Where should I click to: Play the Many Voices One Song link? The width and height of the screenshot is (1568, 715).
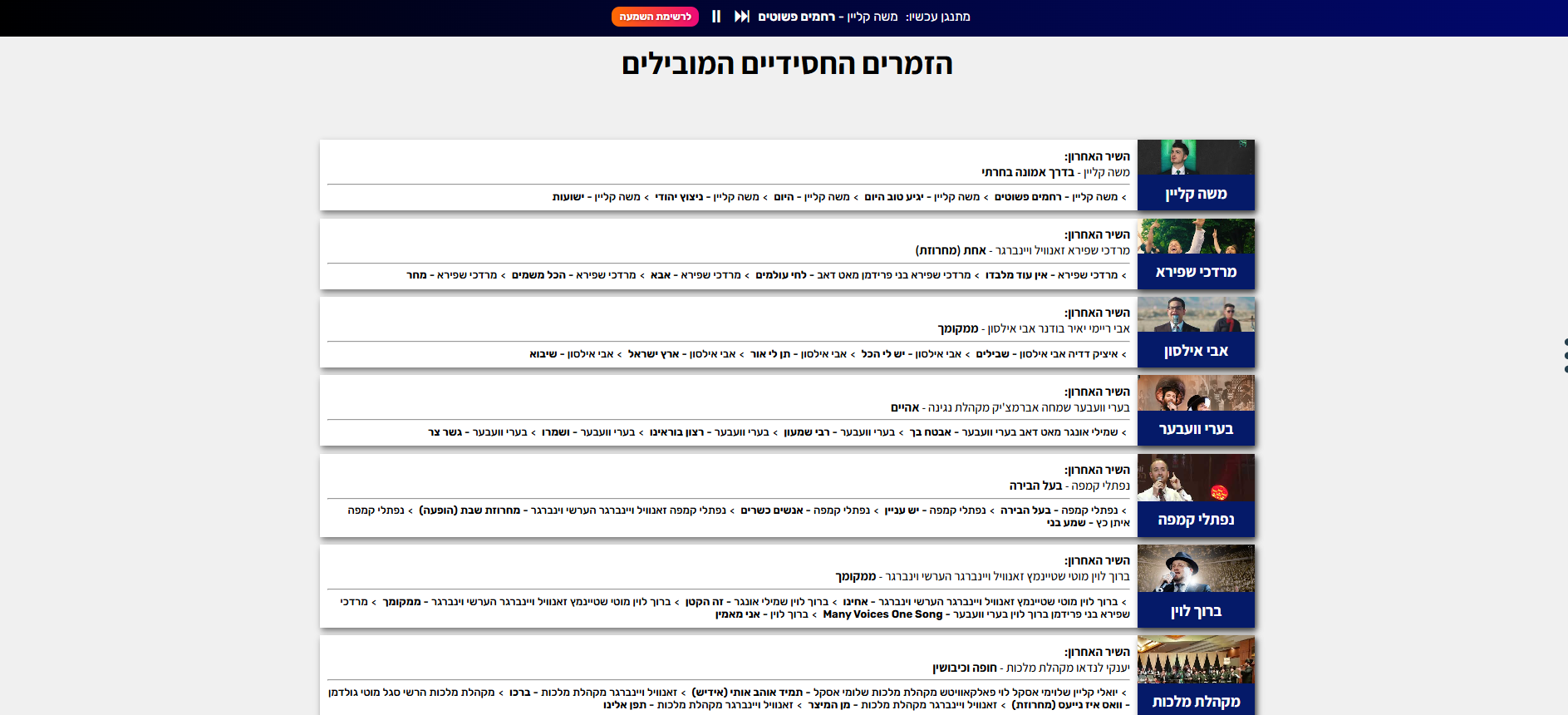tap(882, 614)
